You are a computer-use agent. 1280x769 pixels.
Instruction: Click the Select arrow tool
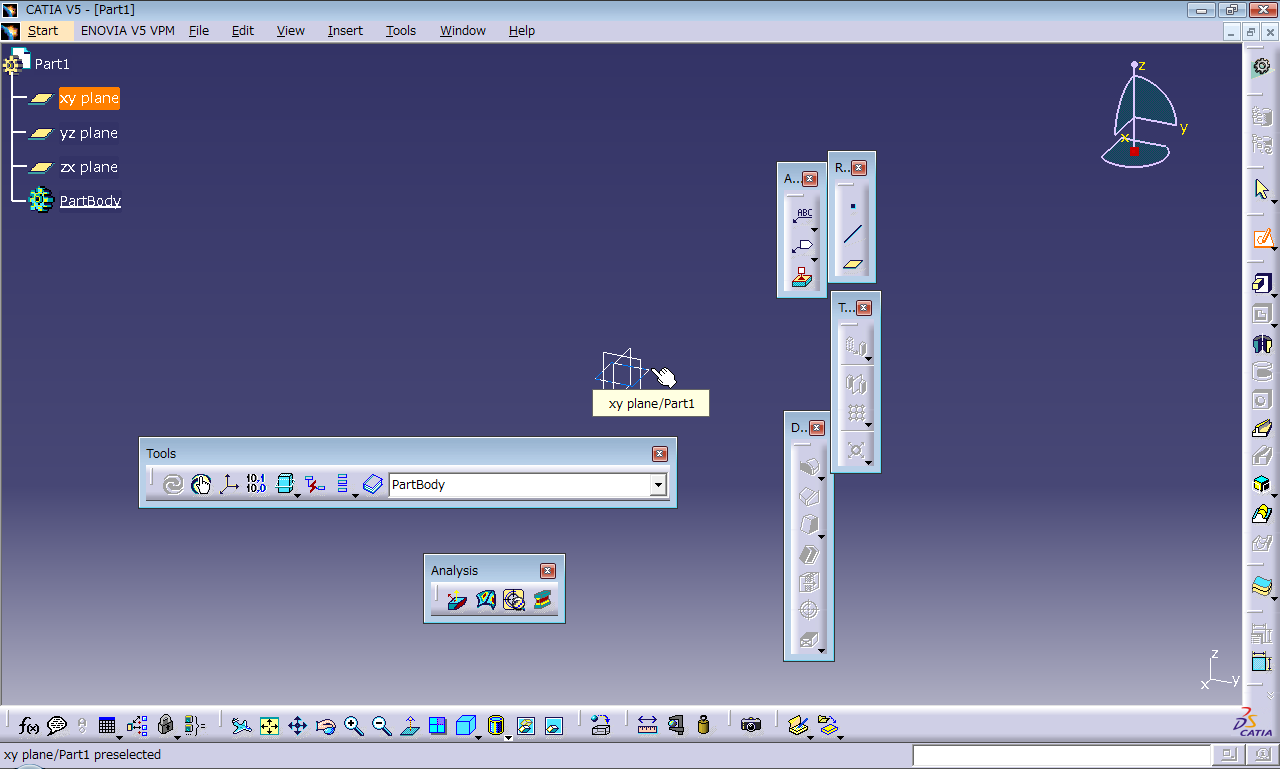1261,189
